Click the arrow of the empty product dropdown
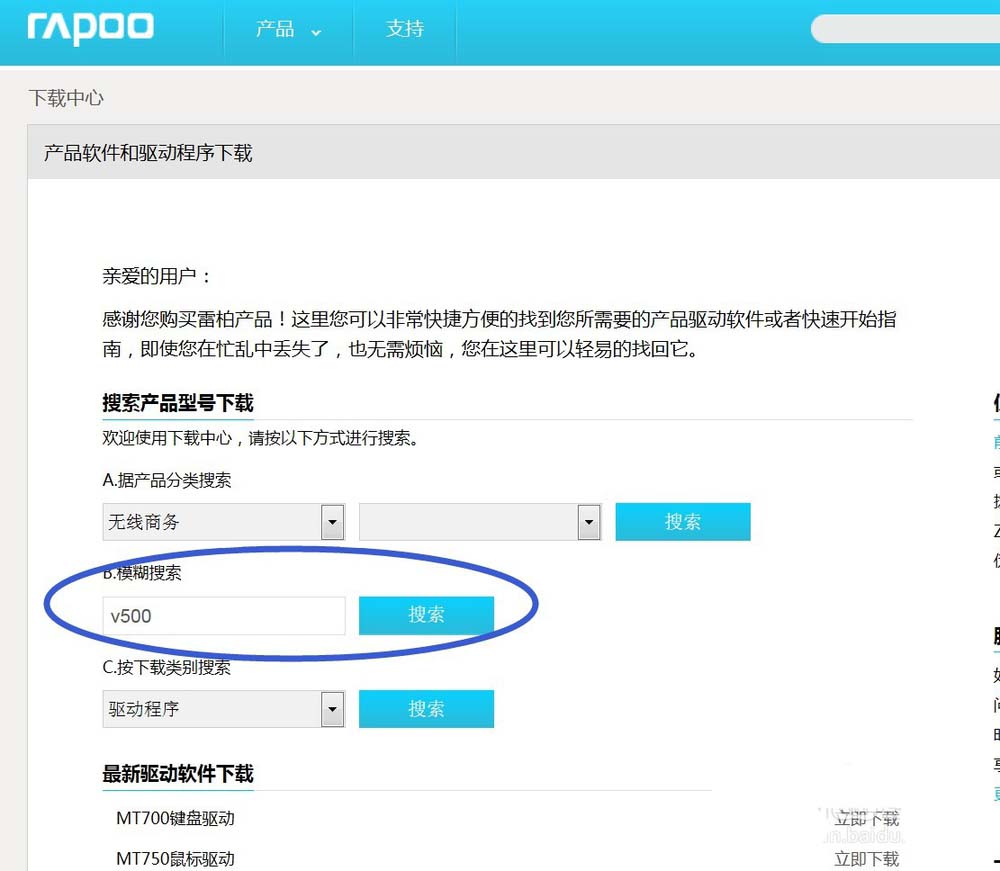 [x=589, y=522]
